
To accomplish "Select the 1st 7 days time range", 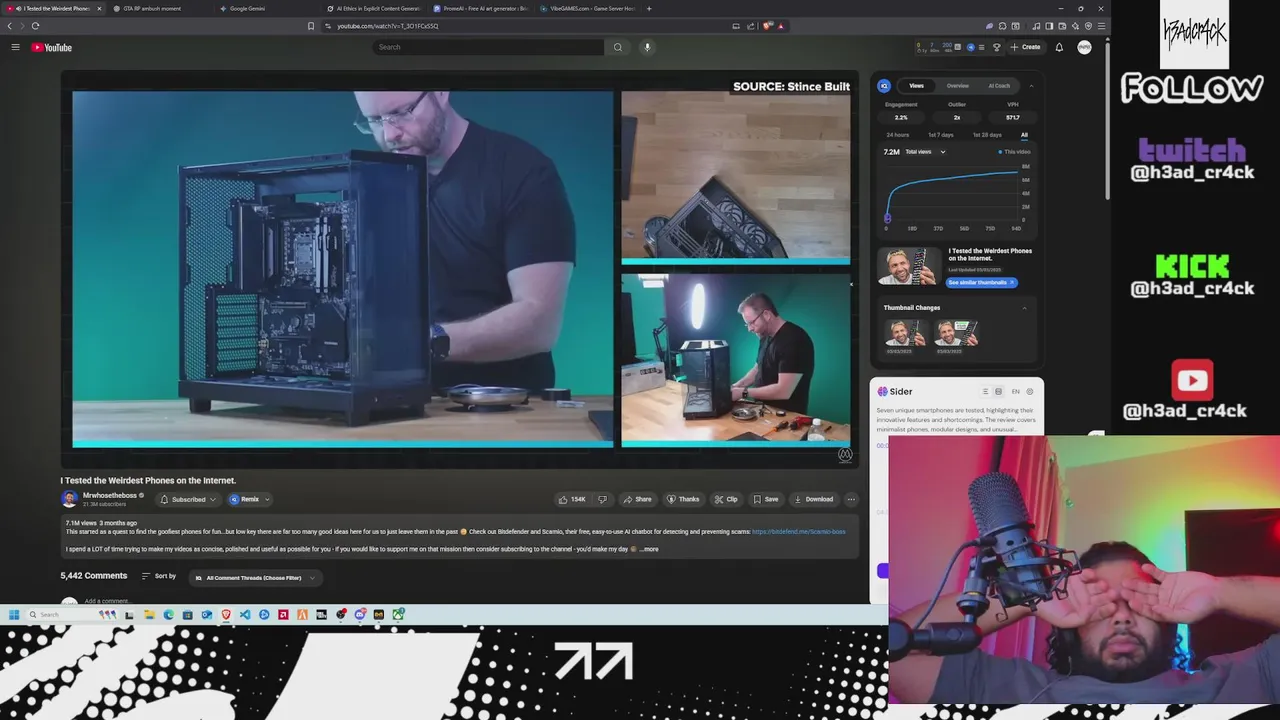I will point(941,135).
